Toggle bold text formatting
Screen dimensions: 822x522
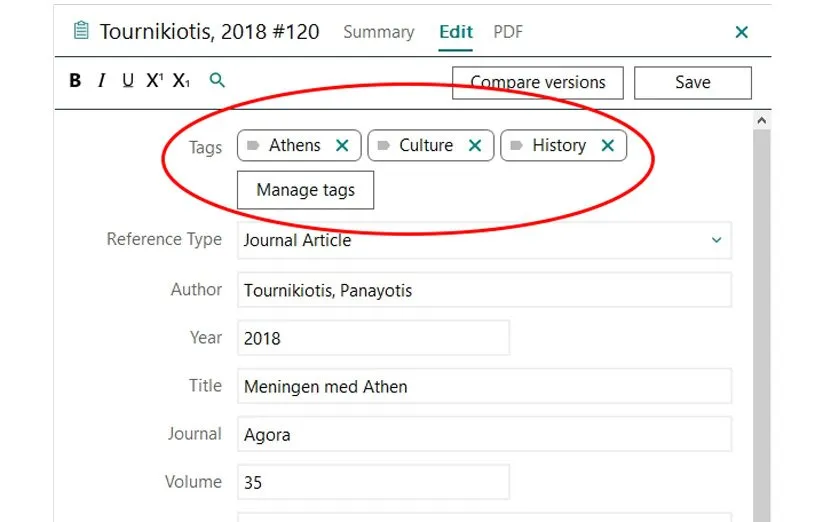pos(75,82)
